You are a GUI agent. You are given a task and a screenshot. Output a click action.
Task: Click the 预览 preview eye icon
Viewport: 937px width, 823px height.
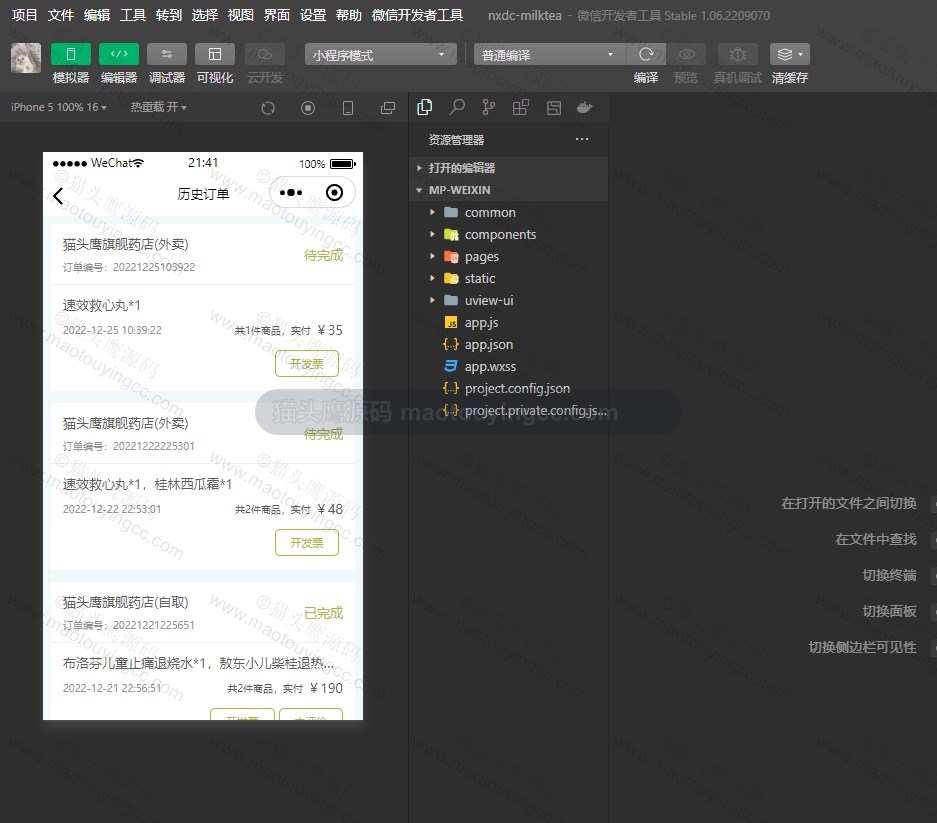(686, 54)
